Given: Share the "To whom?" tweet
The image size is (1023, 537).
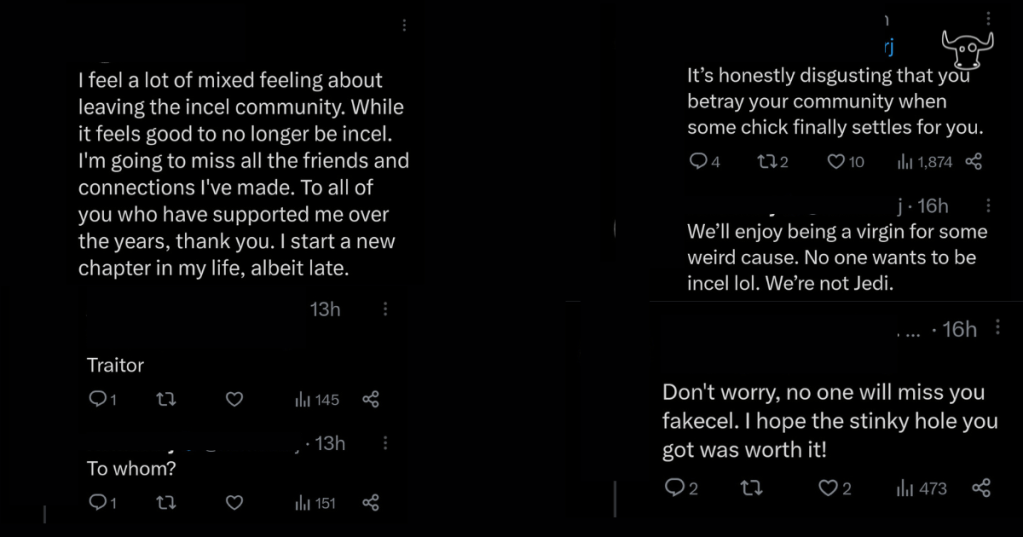Looking at the screenshot, I should (370, 503).
